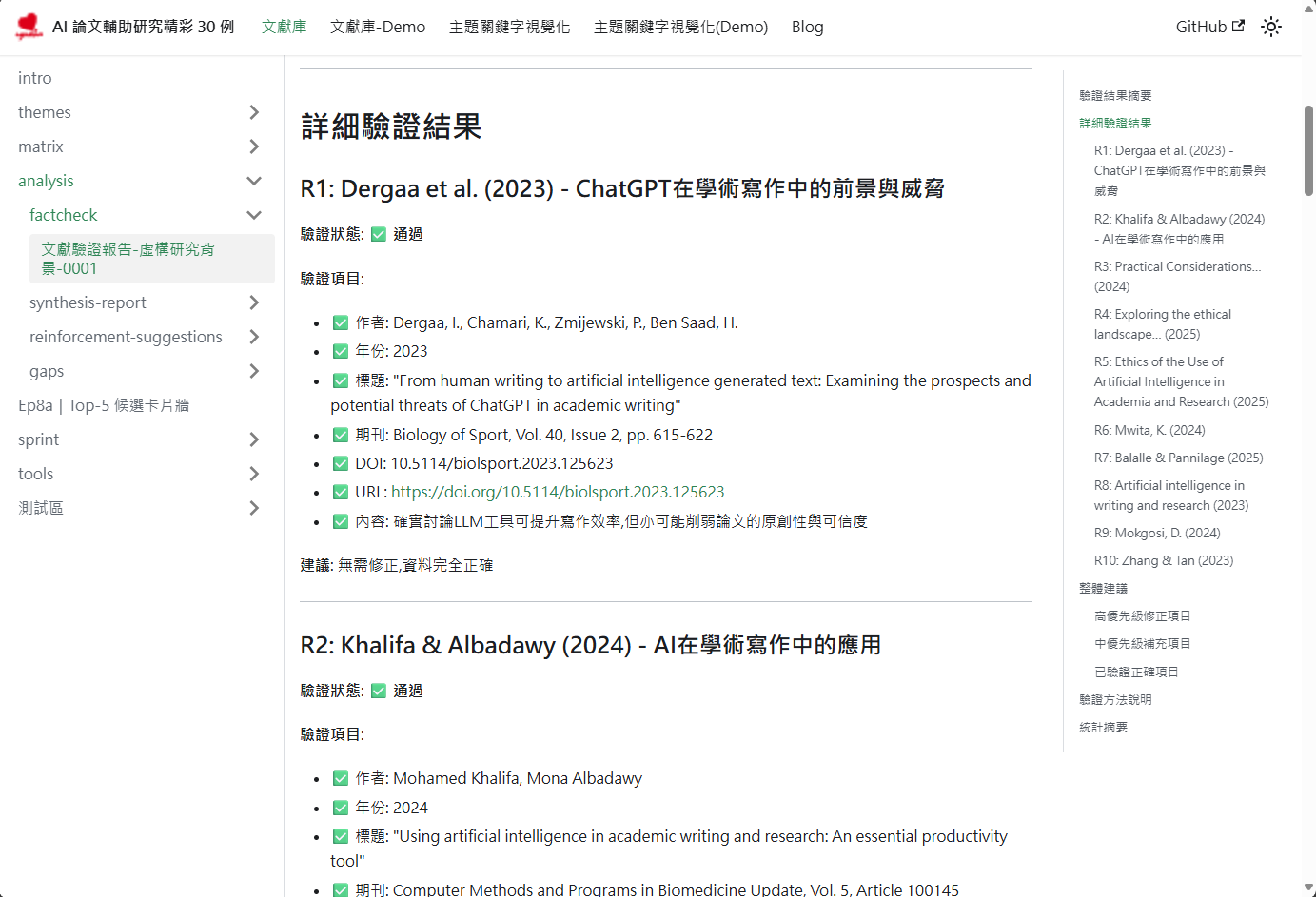Go to the Blog navbar tab

(807, 27)
